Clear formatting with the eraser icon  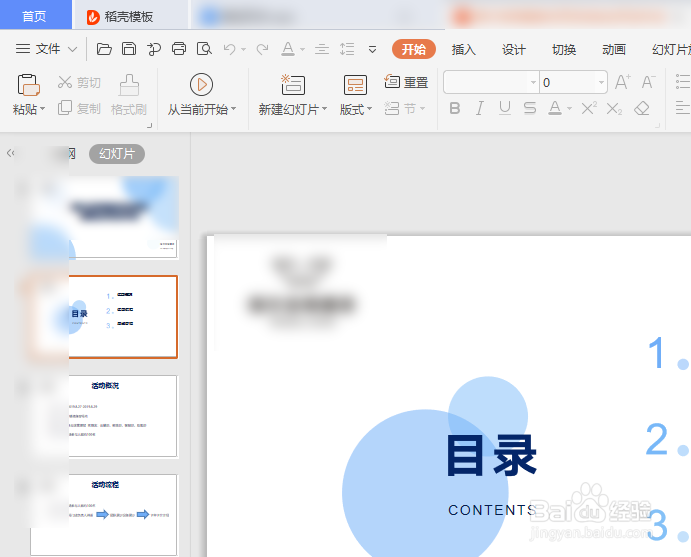tap(642, 108)
